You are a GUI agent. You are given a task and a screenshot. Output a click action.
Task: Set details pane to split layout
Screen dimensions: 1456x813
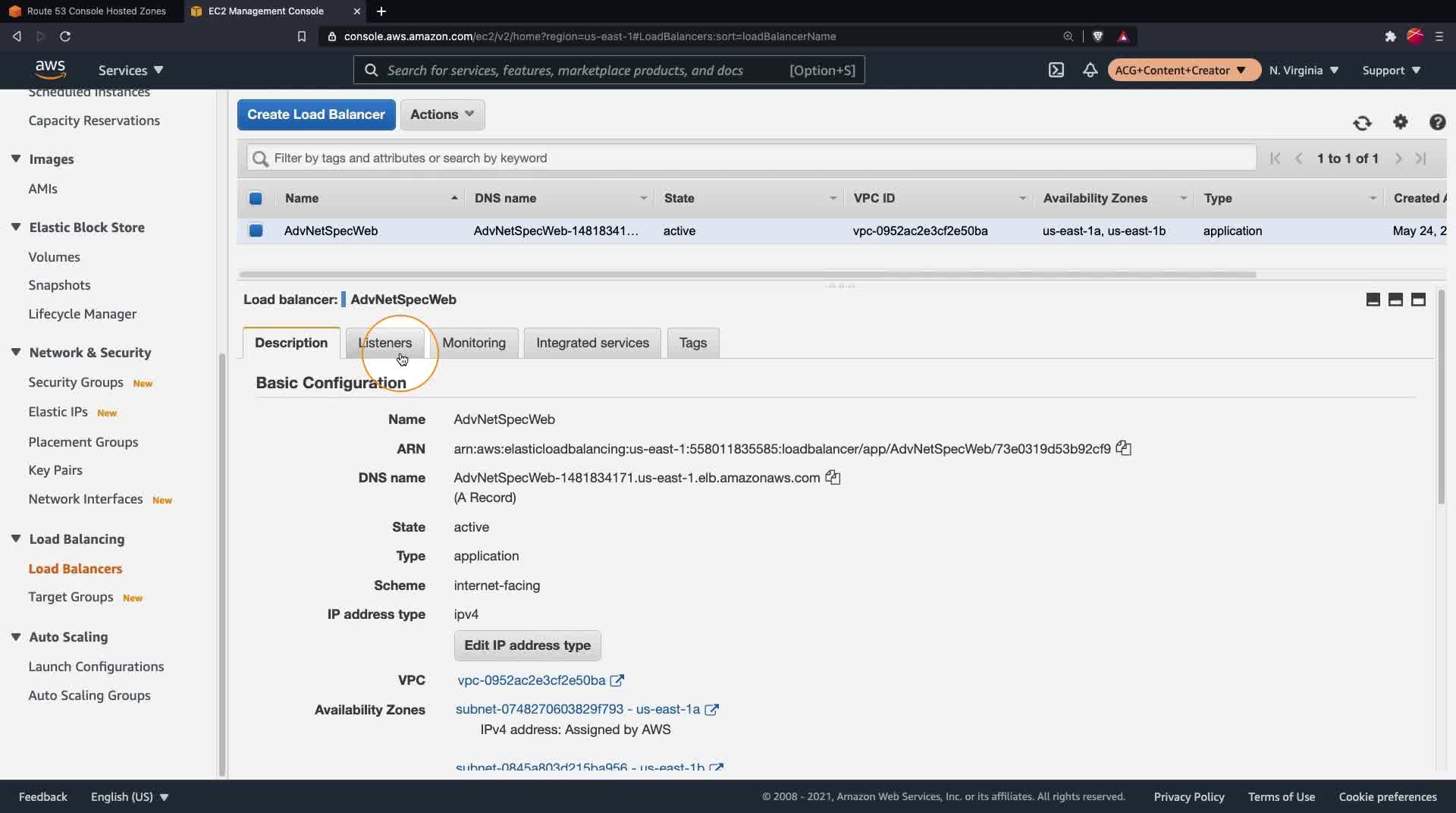pyautogui.click(x=1395, y=300)
